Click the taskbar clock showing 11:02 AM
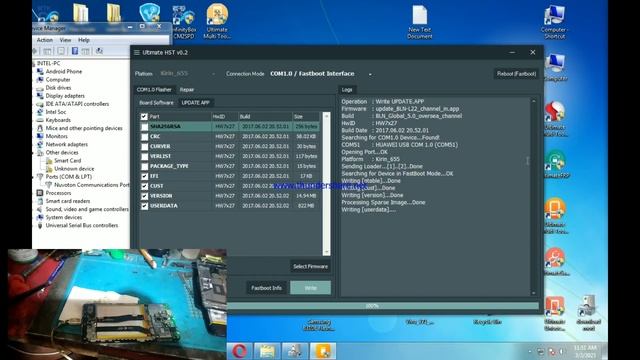 (x=585, y=351)
